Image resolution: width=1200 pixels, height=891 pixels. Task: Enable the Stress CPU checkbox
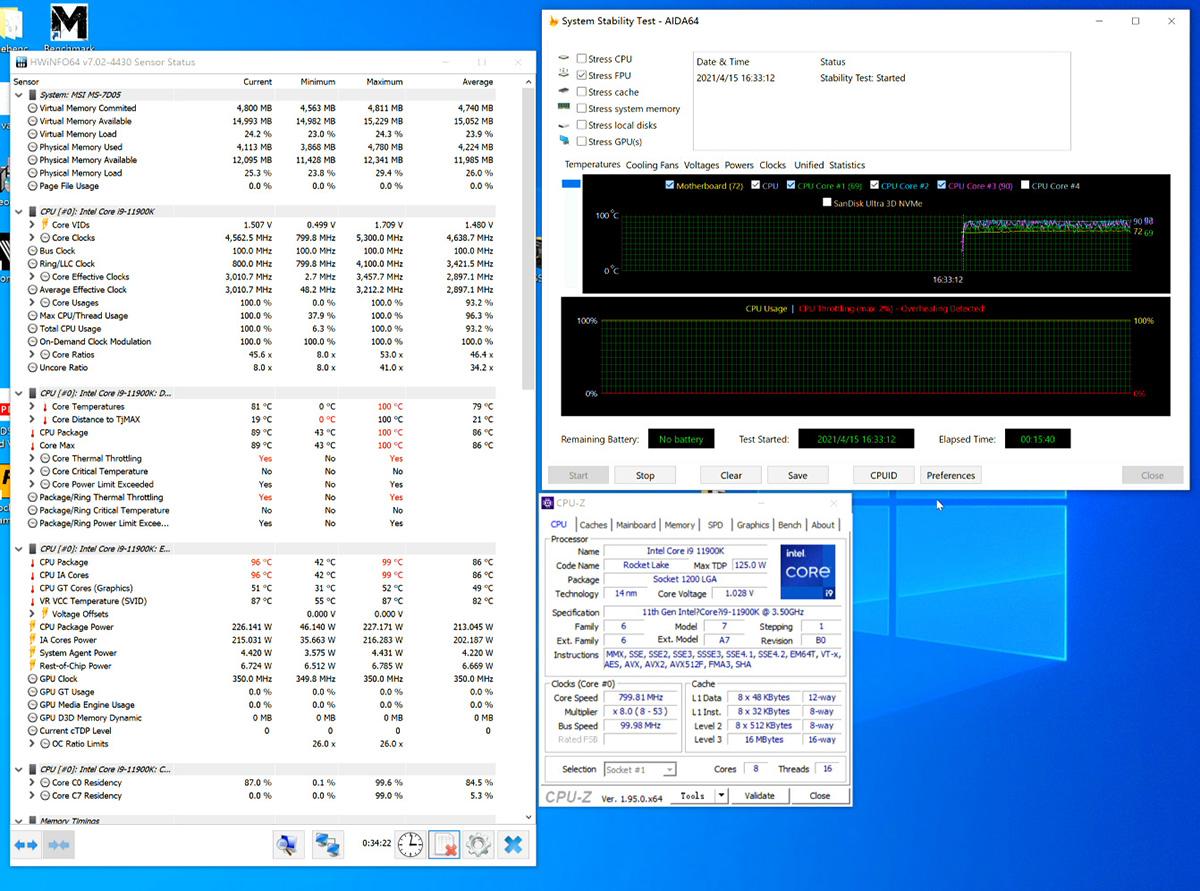click(582, 59)
